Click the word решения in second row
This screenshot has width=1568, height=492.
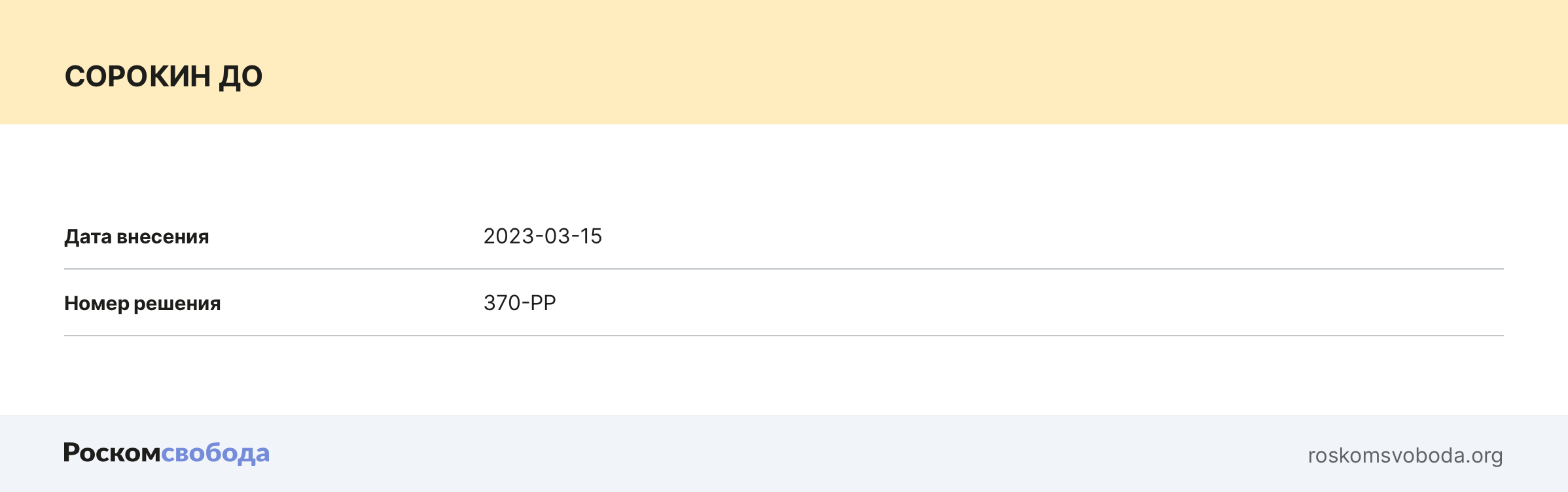coord(177,304)
